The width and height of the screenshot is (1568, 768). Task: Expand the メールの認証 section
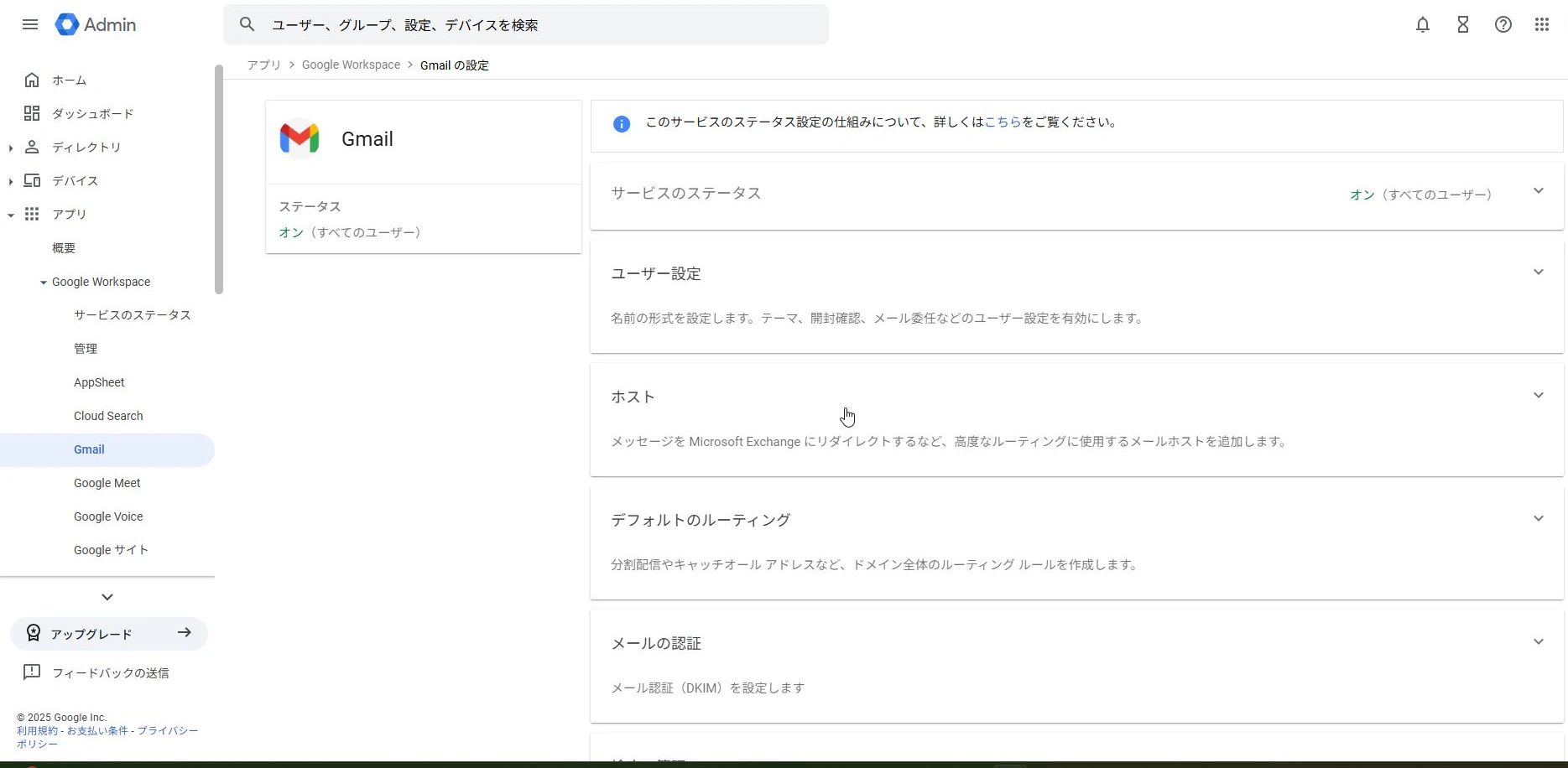tap(1539, 641)
